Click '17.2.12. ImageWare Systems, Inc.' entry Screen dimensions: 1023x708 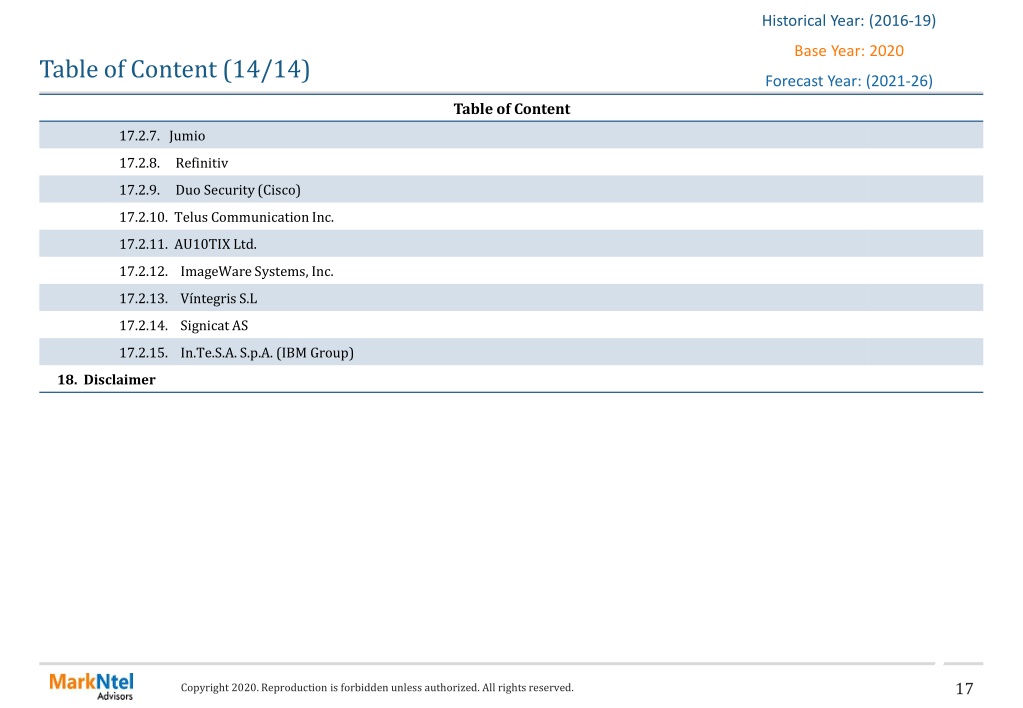coord(511,271)
